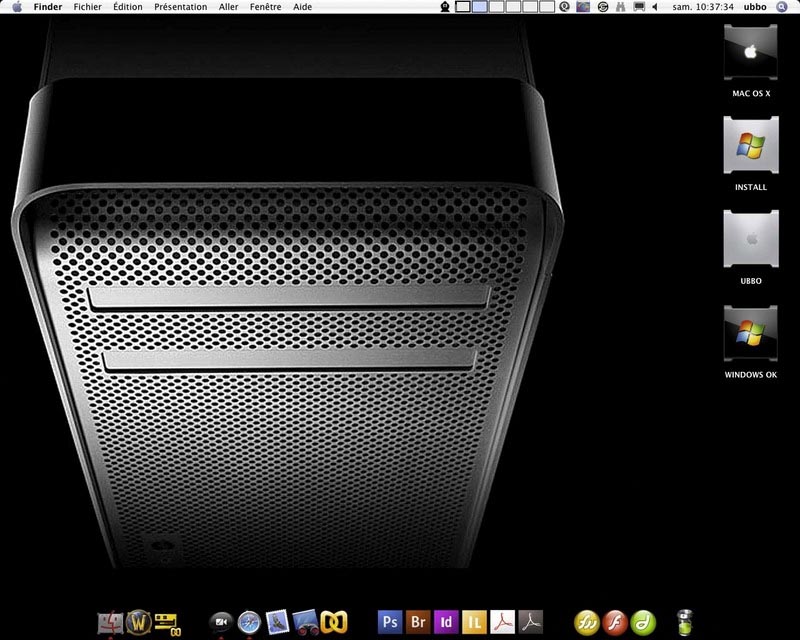Open the Safari compass icon
Screen dimensions: 800x640
coord(249,623)
